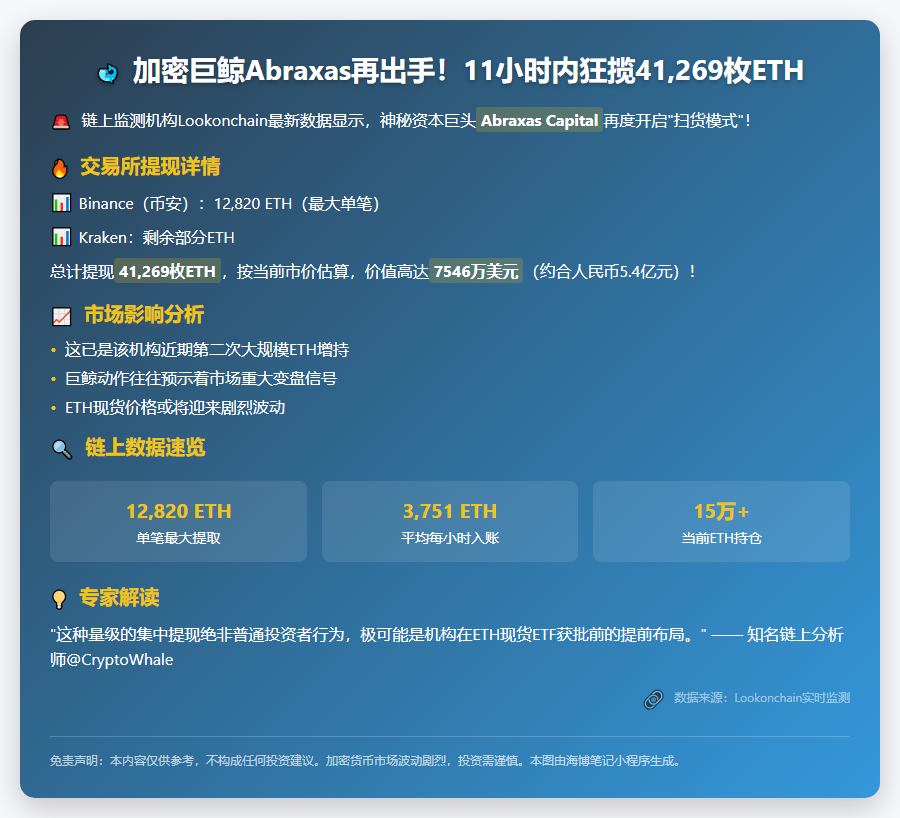Click the chain link icon near 数据来源
Image resolution: width=900 pixels, height=818 pixels.
pos(654,699)
